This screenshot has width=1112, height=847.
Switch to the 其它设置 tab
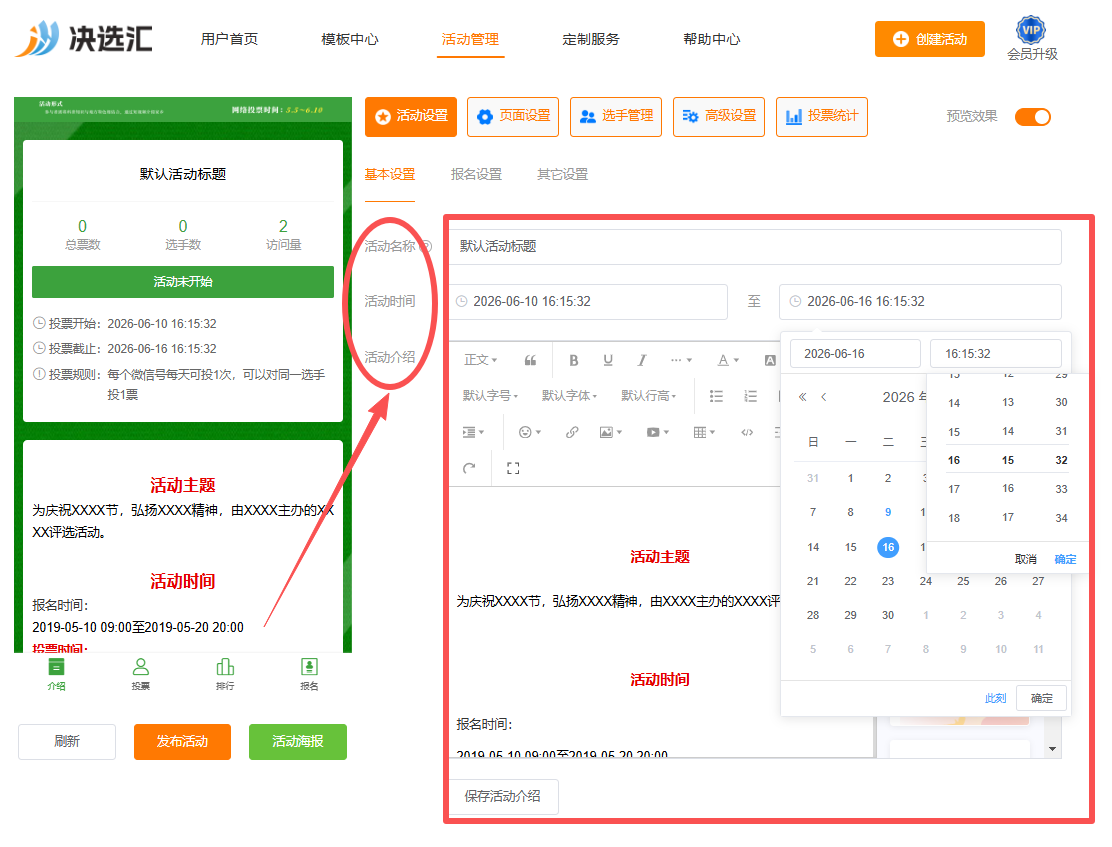coord(562,175)
